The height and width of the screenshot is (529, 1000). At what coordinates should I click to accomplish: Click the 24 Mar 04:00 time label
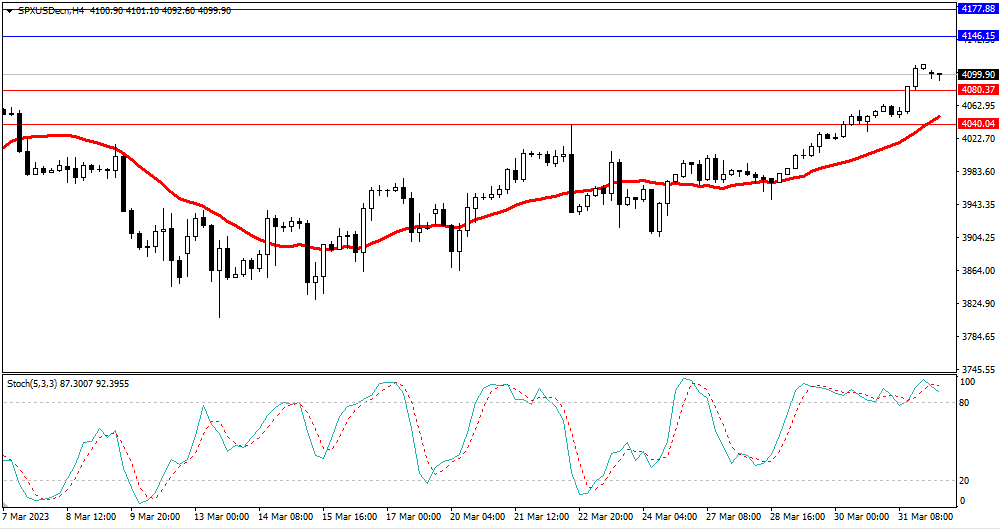(x=669, y=516)
